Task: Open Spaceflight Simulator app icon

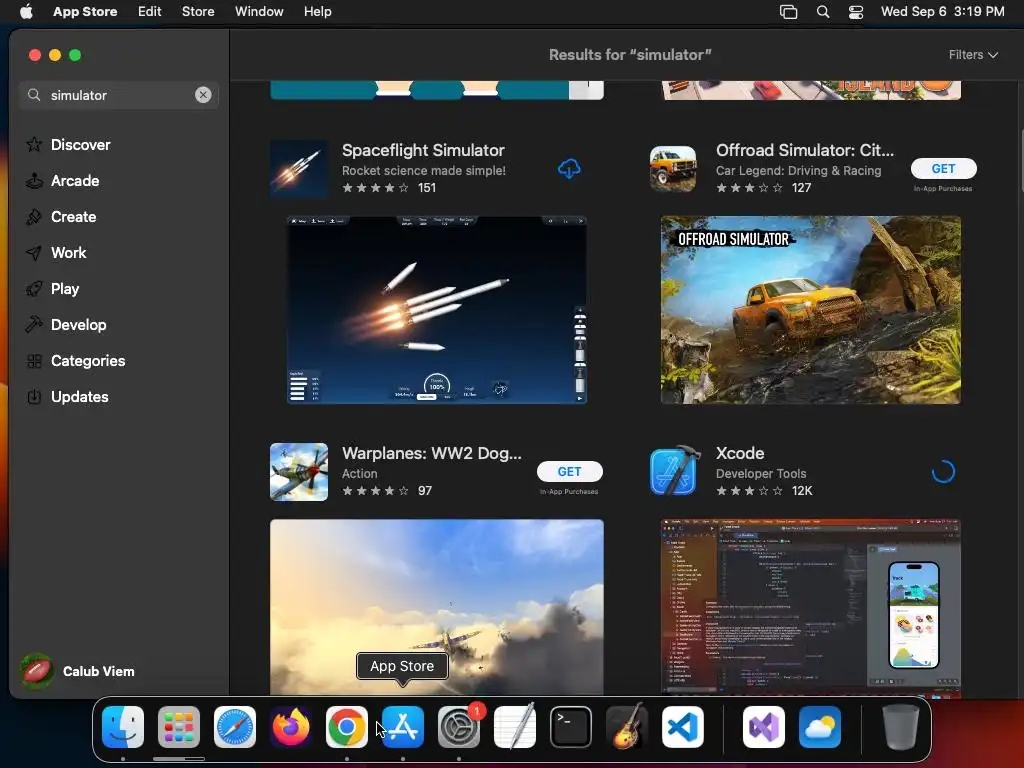Action: 299,168
